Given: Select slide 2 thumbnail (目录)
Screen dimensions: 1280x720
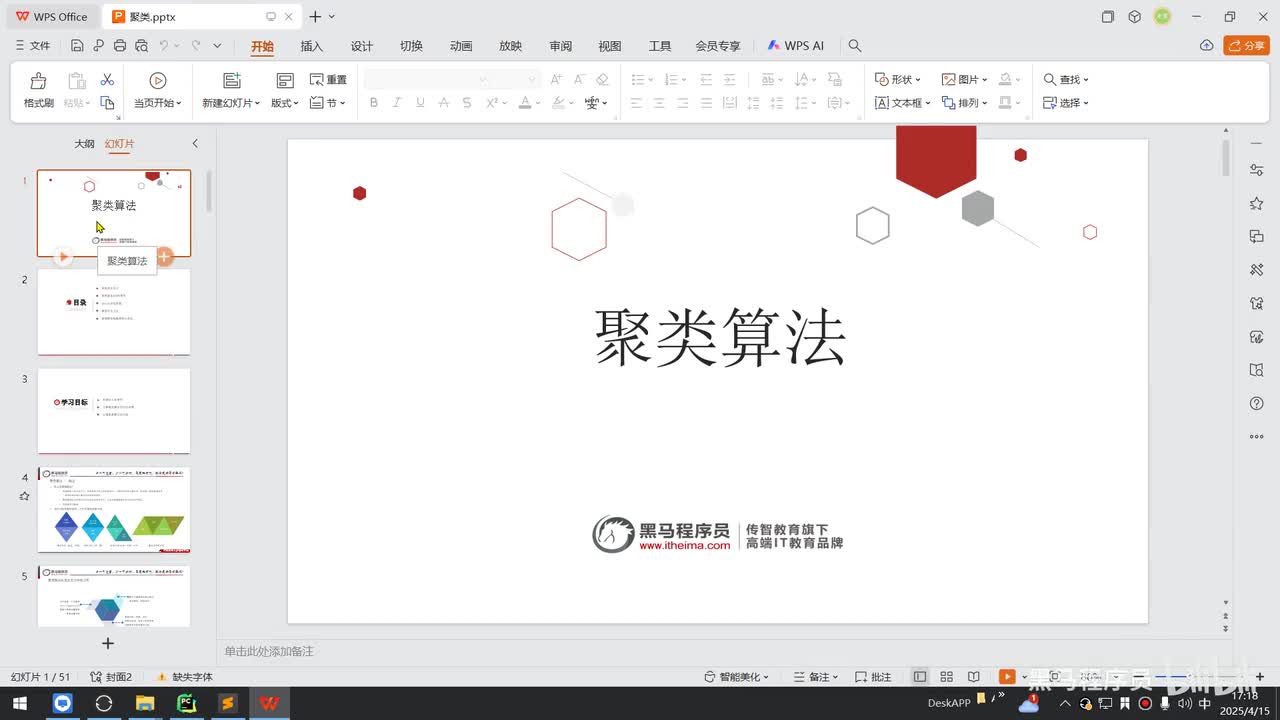Looking at the screenshot, I should click(114, 311).
